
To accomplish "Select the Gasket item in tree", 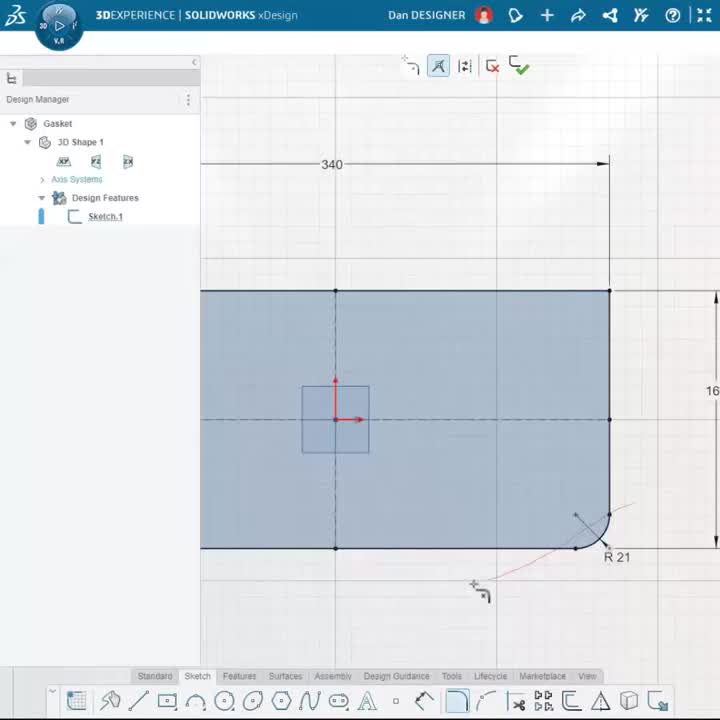I will pos(57,124).
